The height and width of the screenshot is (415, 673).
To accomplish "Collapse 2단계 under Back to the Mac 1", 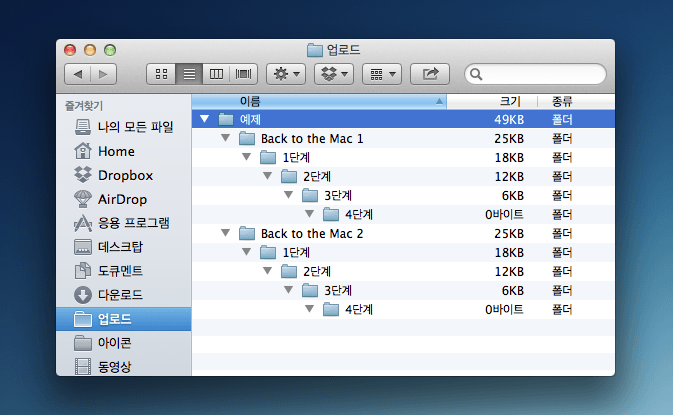I will pos(268,176).
